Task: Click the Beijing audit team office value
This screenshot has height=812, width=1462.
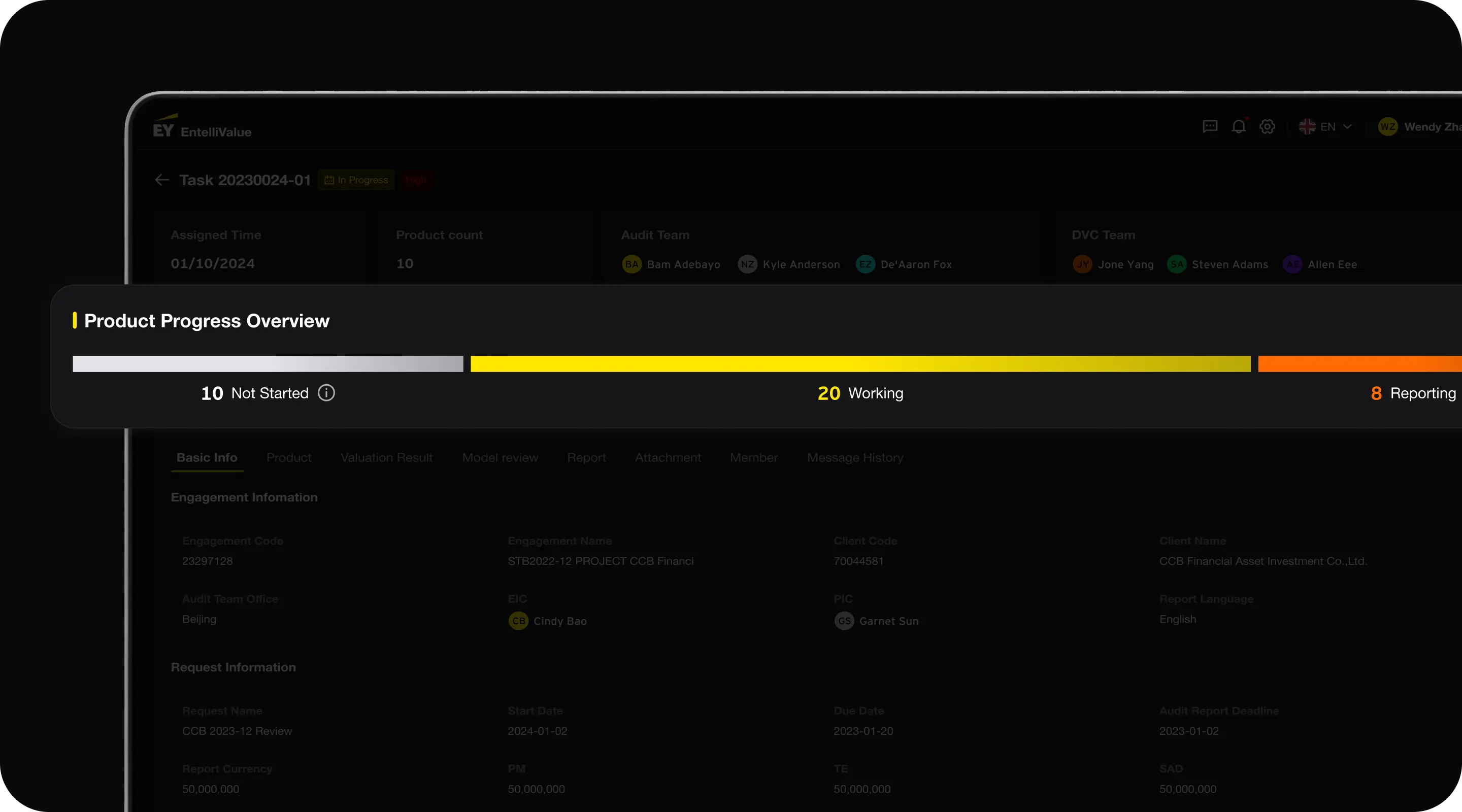Action: click(x=199, y=619)
